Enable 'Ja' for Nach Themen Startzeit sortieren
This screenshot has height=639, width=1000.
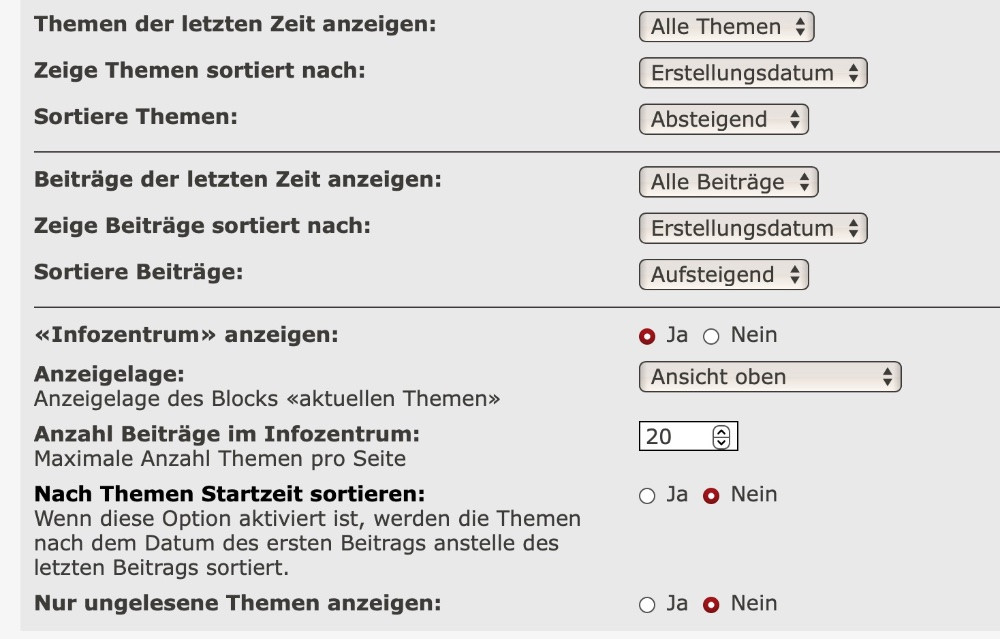click(647, 496)
